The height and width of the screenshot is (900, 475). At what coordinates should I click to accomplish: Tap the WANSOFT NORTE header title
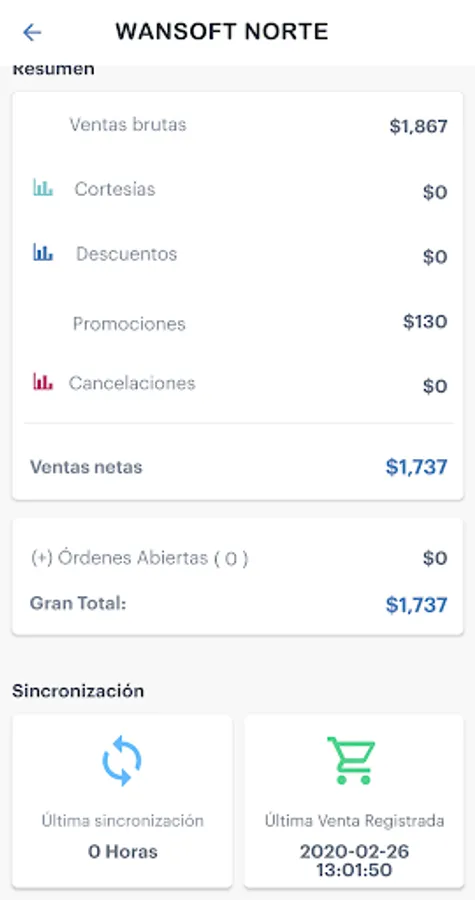click(x=222, y=32)
